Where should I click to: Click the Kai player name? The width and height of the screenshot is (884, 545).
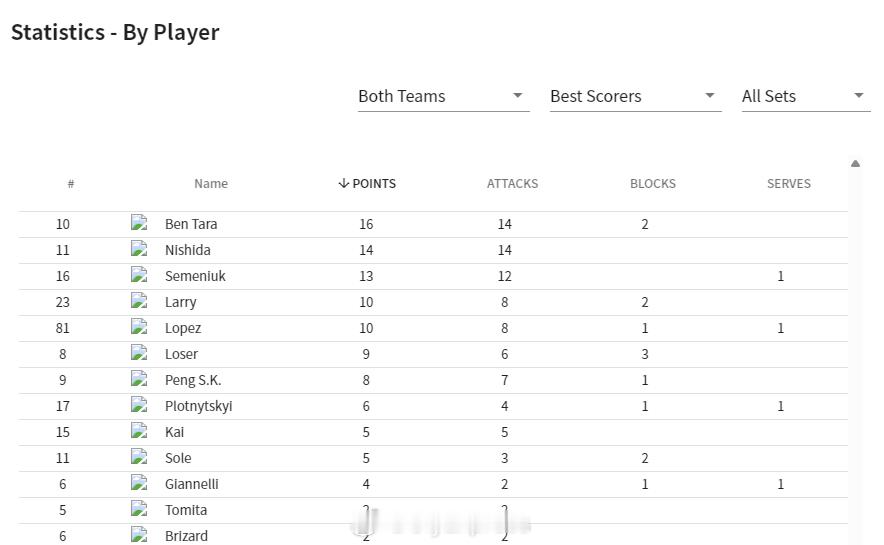[174, 431]
